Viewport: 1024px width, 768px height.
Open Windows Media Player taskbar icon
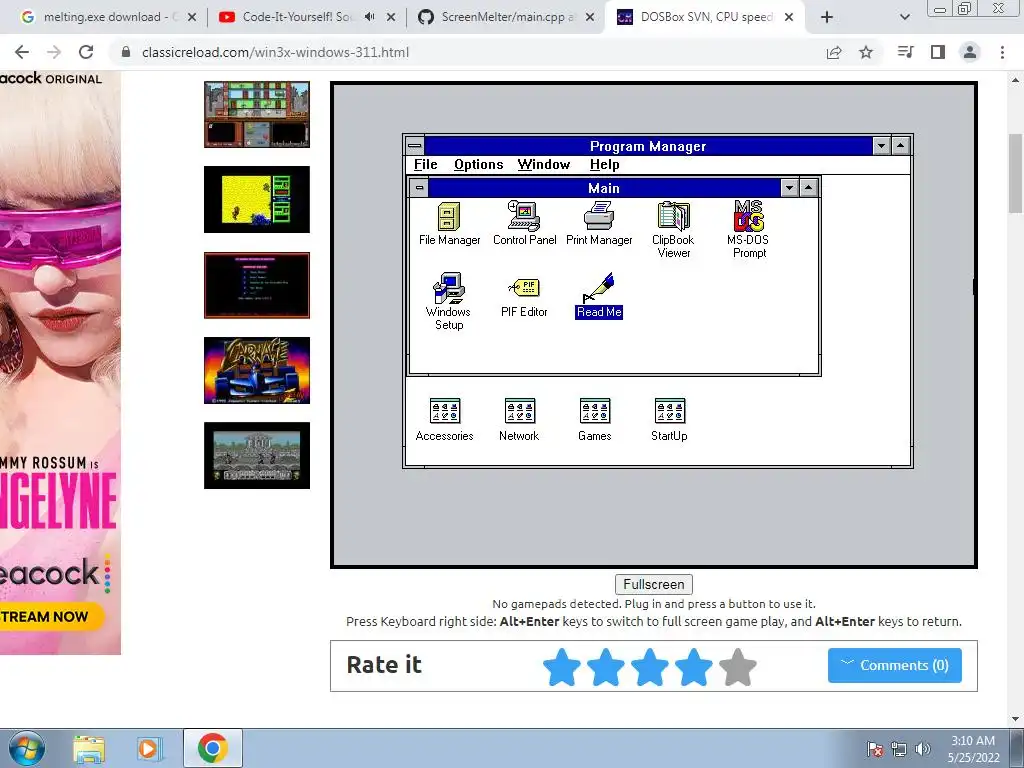click(x=148, y=749)
